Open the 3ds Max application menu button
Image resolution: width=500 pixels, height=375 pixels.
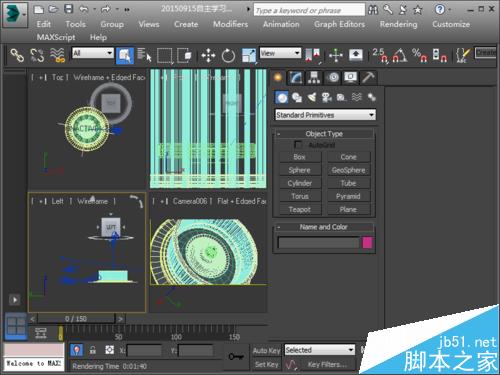[x=14, y=14]
